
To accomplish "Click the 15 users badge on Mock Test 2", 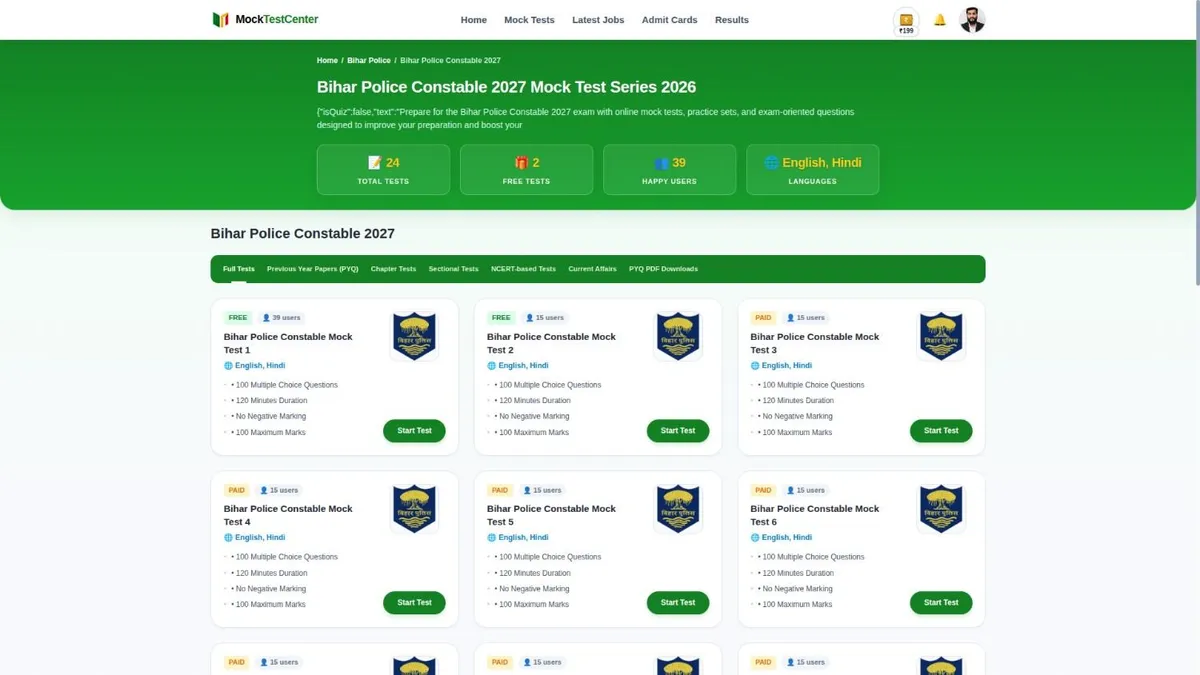I will click(x=544, y=318).
